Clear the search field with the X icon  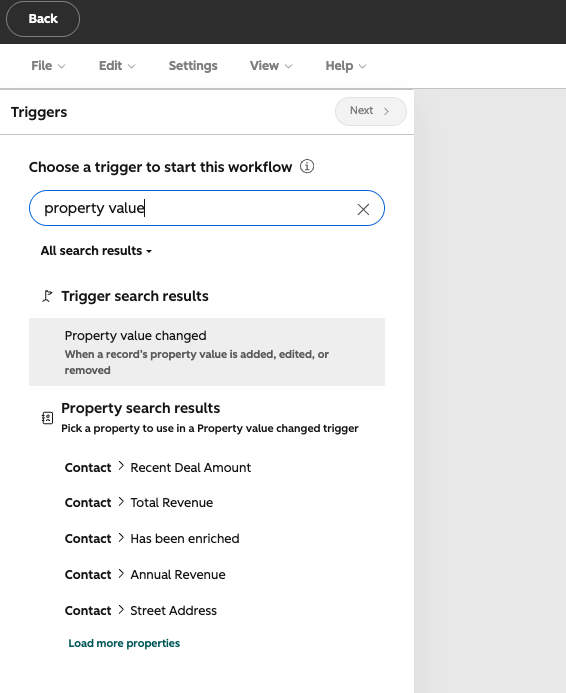point(363,209)
